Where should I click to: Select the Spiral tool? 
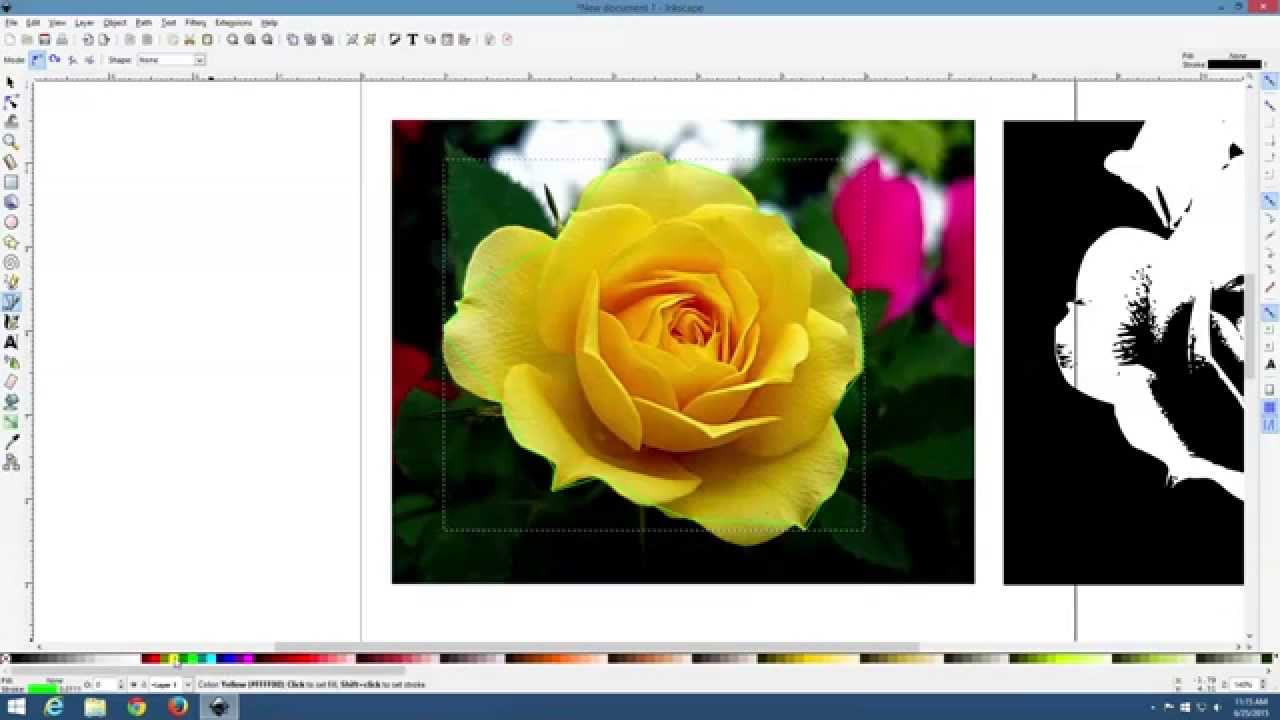(x=11, y=262)
